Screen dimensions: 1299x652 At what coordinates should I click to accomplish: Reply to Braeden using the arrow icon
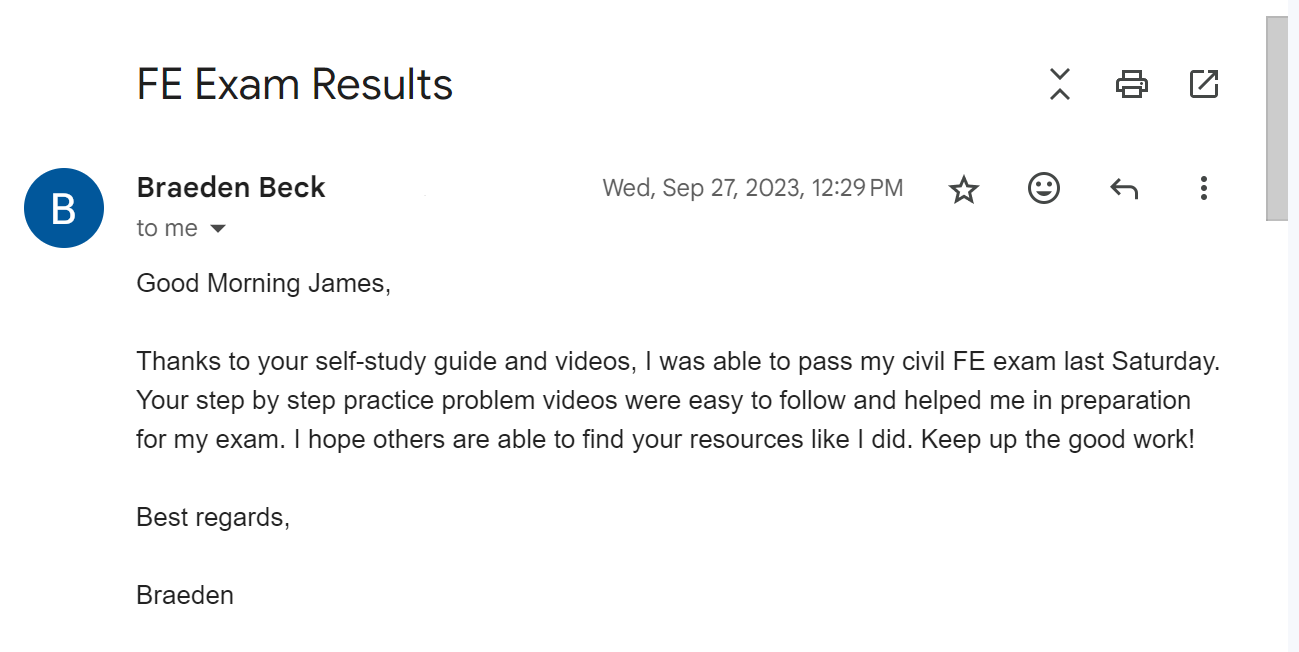tap(1124, 188)
